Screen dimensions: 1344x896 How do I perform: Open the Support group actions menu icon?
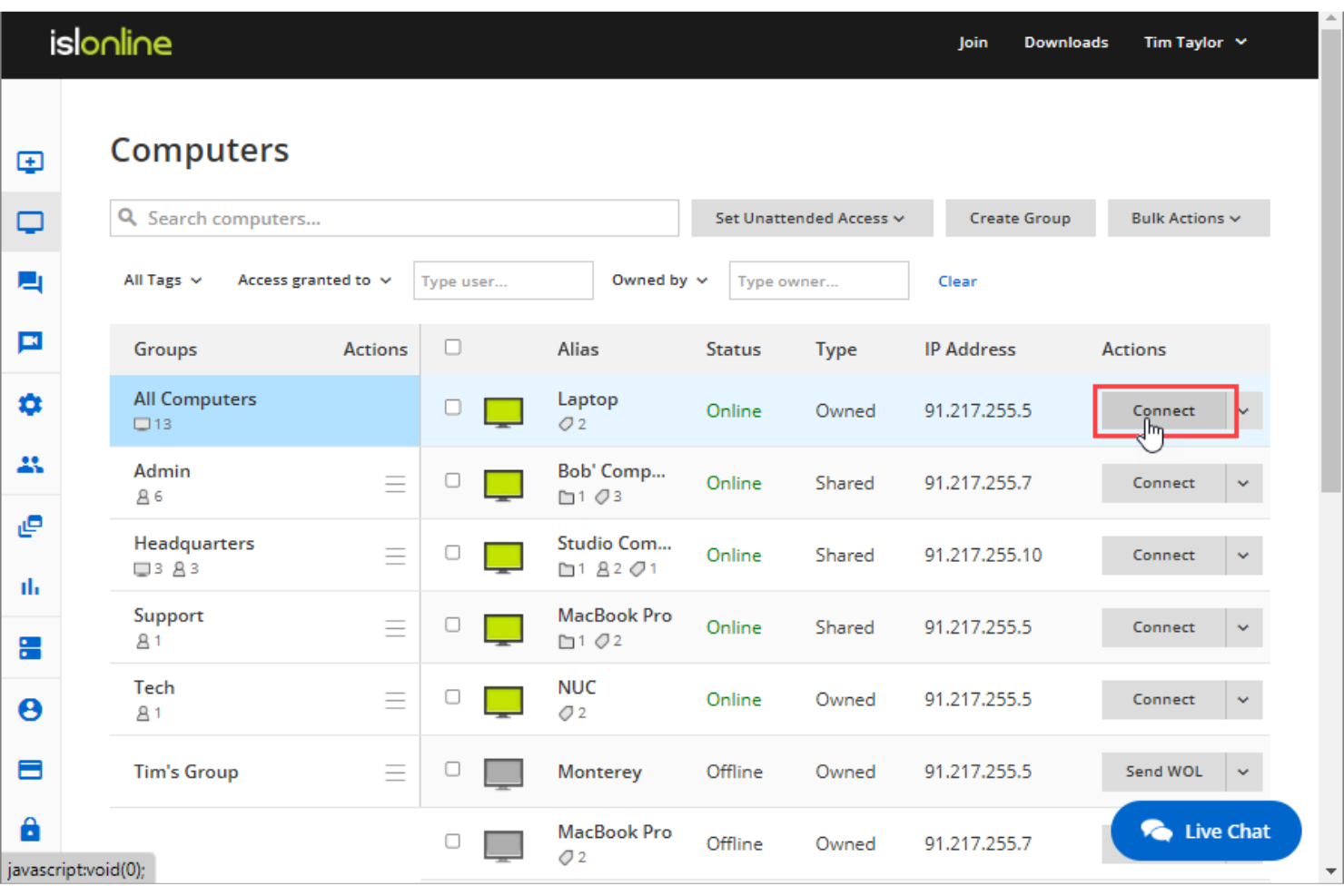395,628
